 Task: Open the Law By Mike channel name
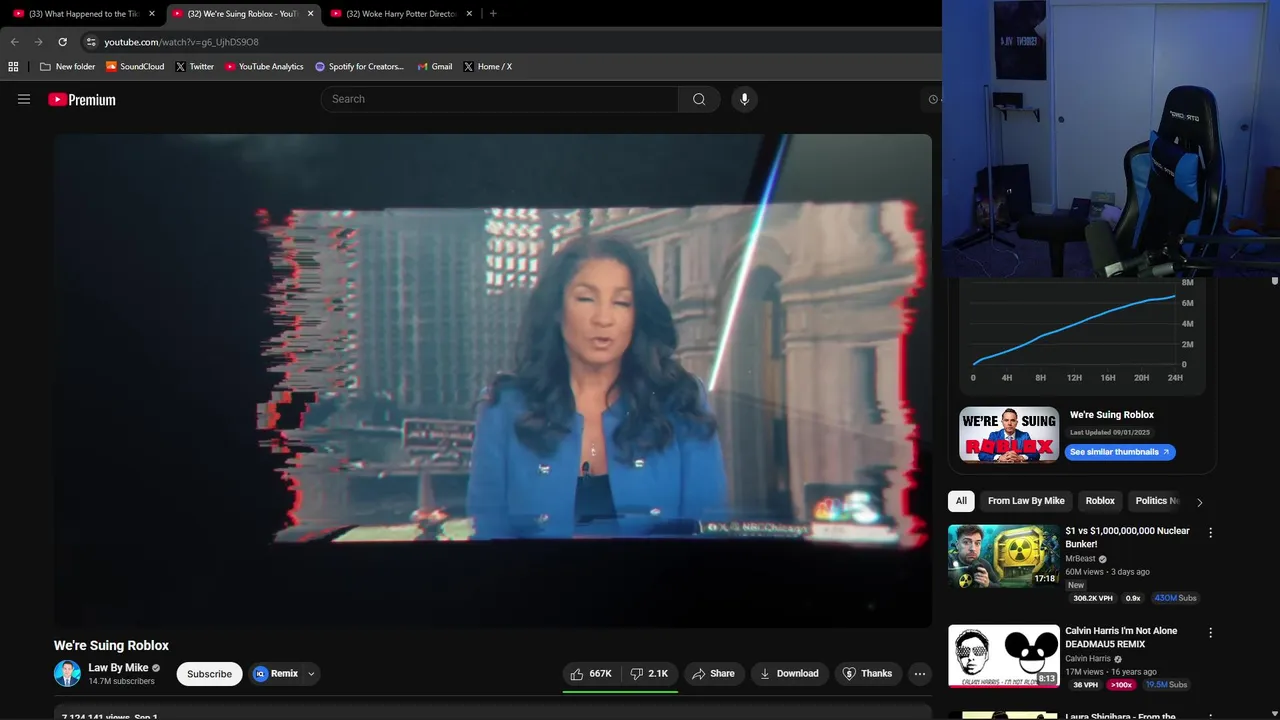click(x=118, y=668)
